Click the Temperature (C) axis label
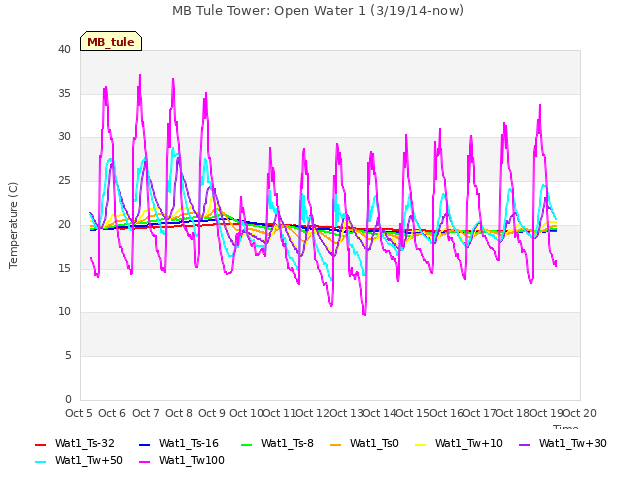The width and height of the screenshot is (640, 480). click(13, 225)
